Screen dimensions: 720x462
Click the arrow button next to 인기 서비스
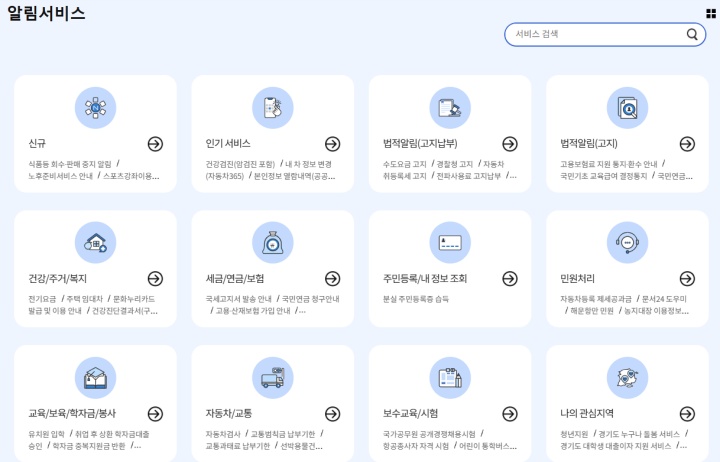tap(332, 144)
